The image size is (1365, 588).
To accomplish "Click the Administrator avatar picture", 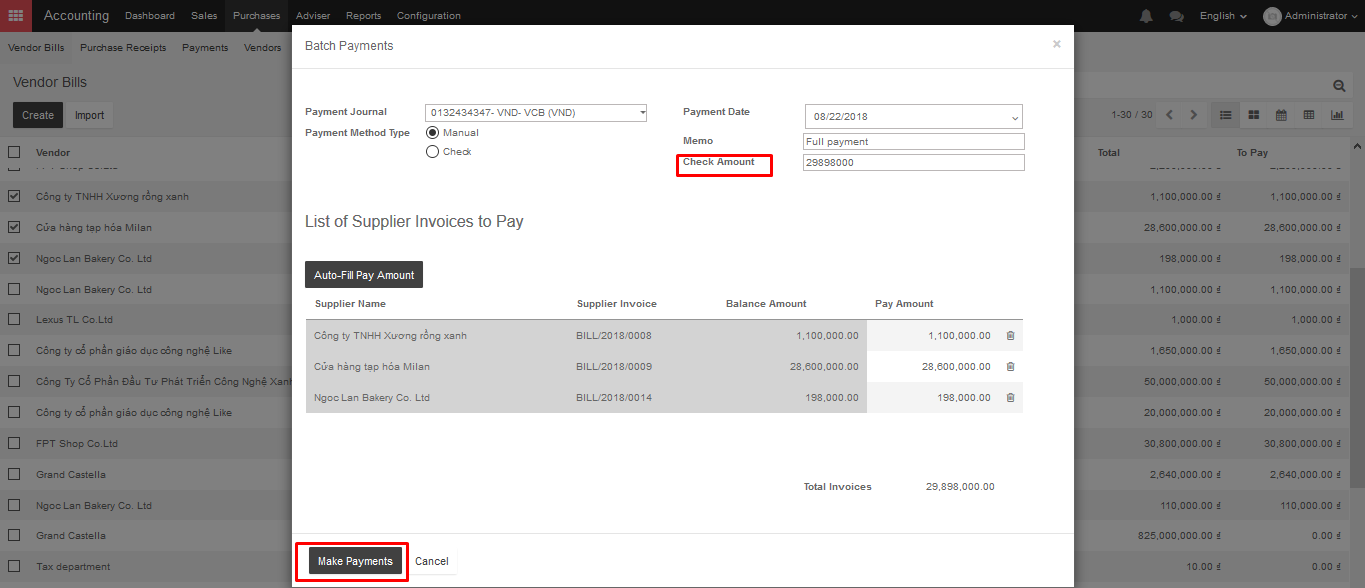I will click(1272, 16).
